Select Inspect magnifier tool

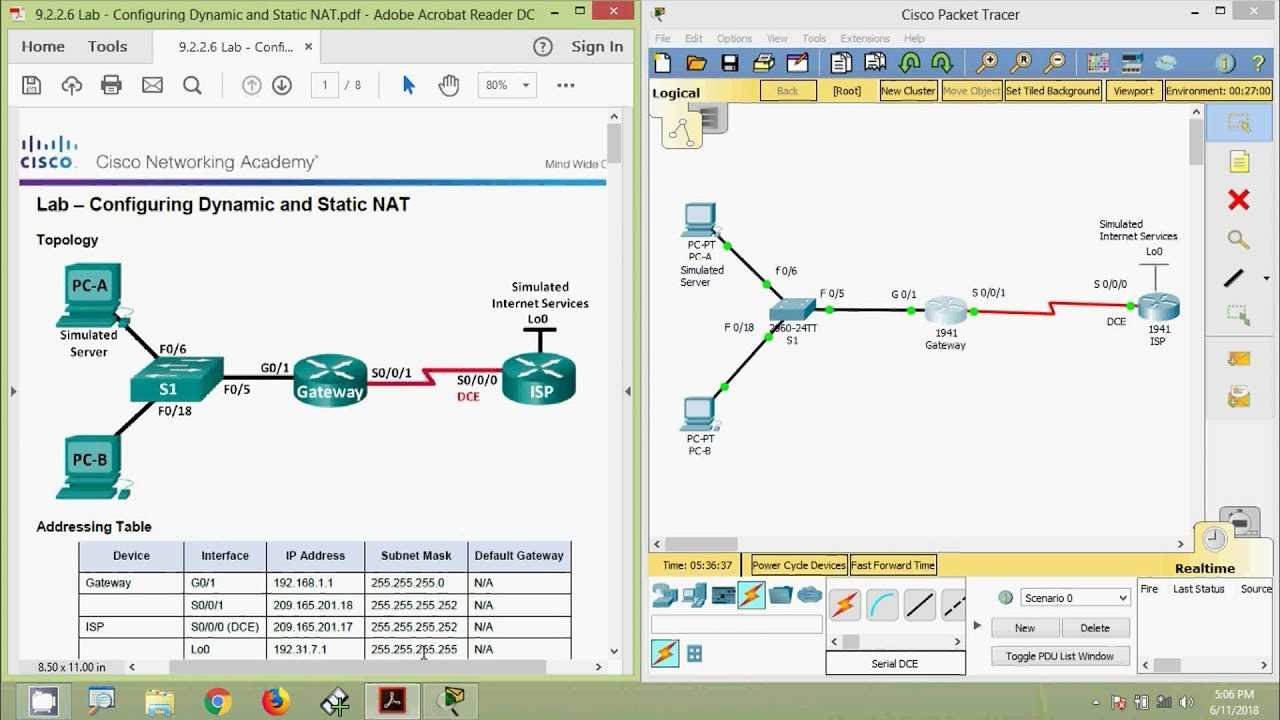(1239, 240)
